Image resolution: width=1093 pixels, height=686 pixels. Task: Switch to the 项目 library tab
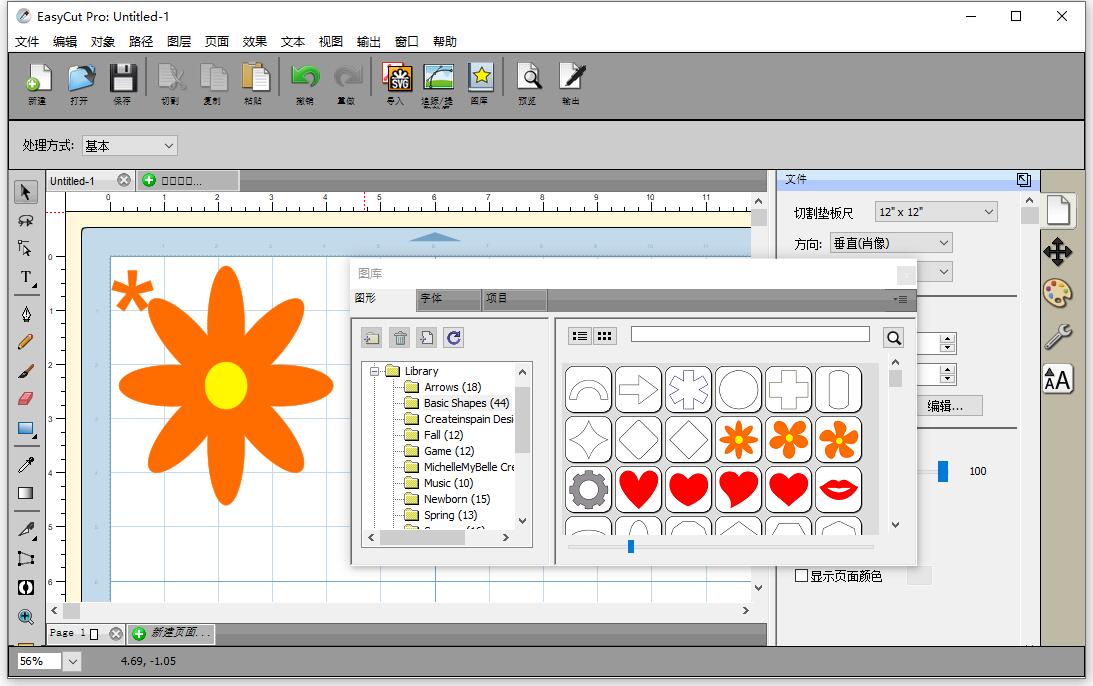pos(514,299)
